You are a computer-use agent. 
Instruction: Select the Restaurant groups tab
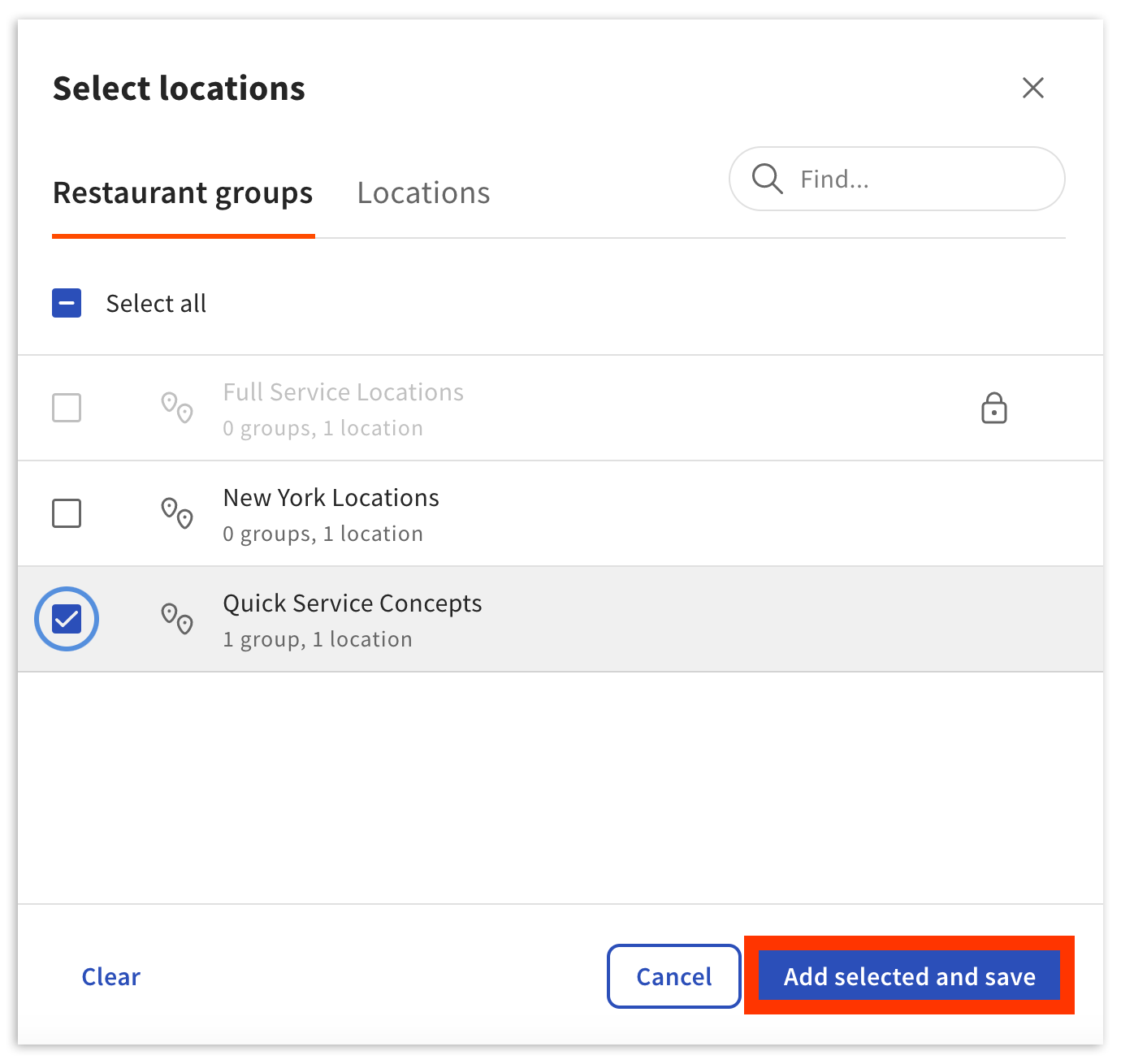(x=182, y=192)
